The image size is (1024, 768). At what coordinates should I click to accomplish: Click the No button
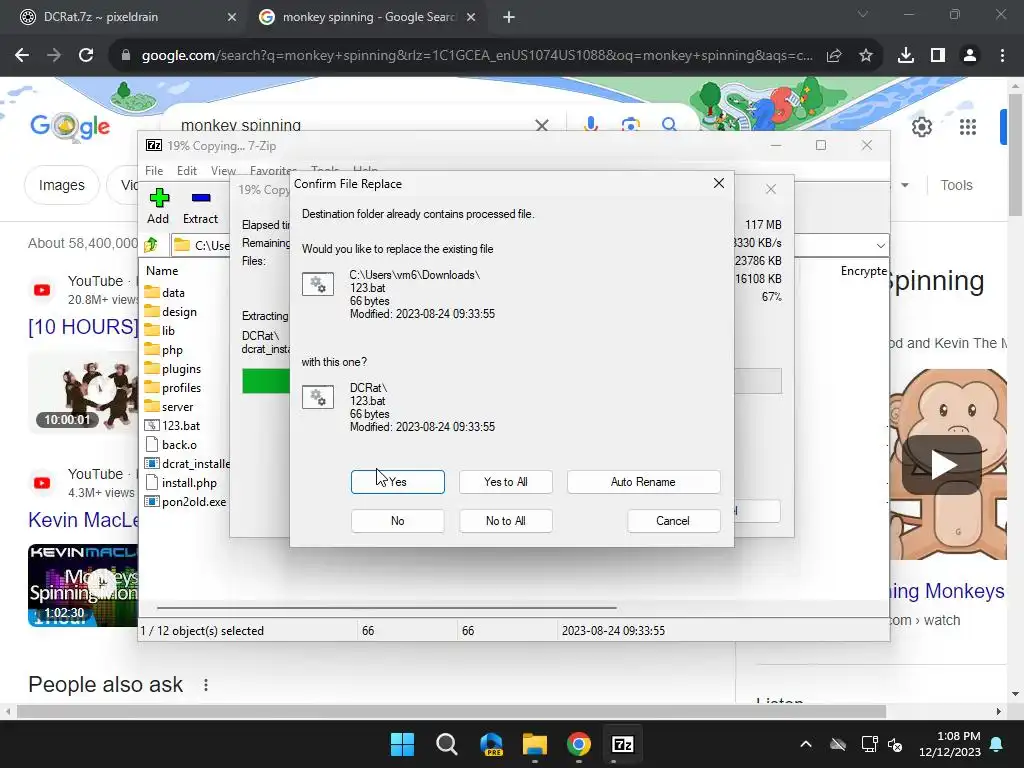(398, 520)
